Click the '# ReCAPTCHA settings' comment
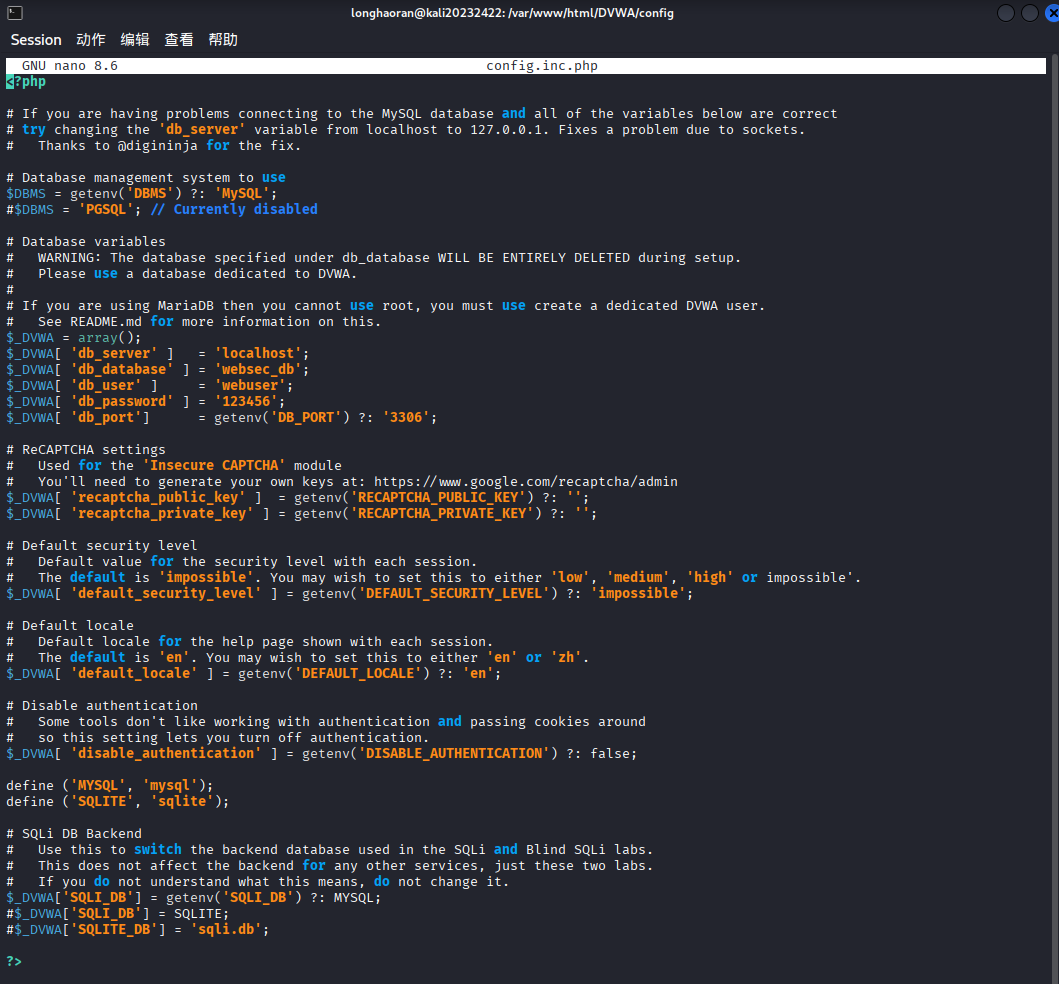The width and height of the screenshot is (1059, 984). (86, 450)
